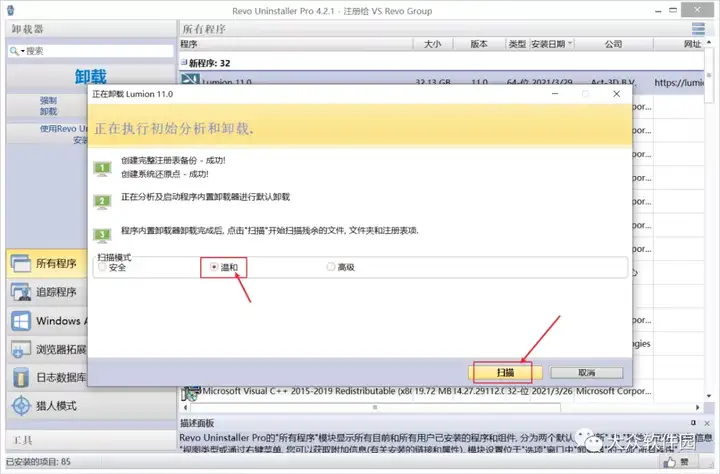Open 日志数据库 in the sidebar
The height and width of the screenshot is (474, 720).
[46, 378]
